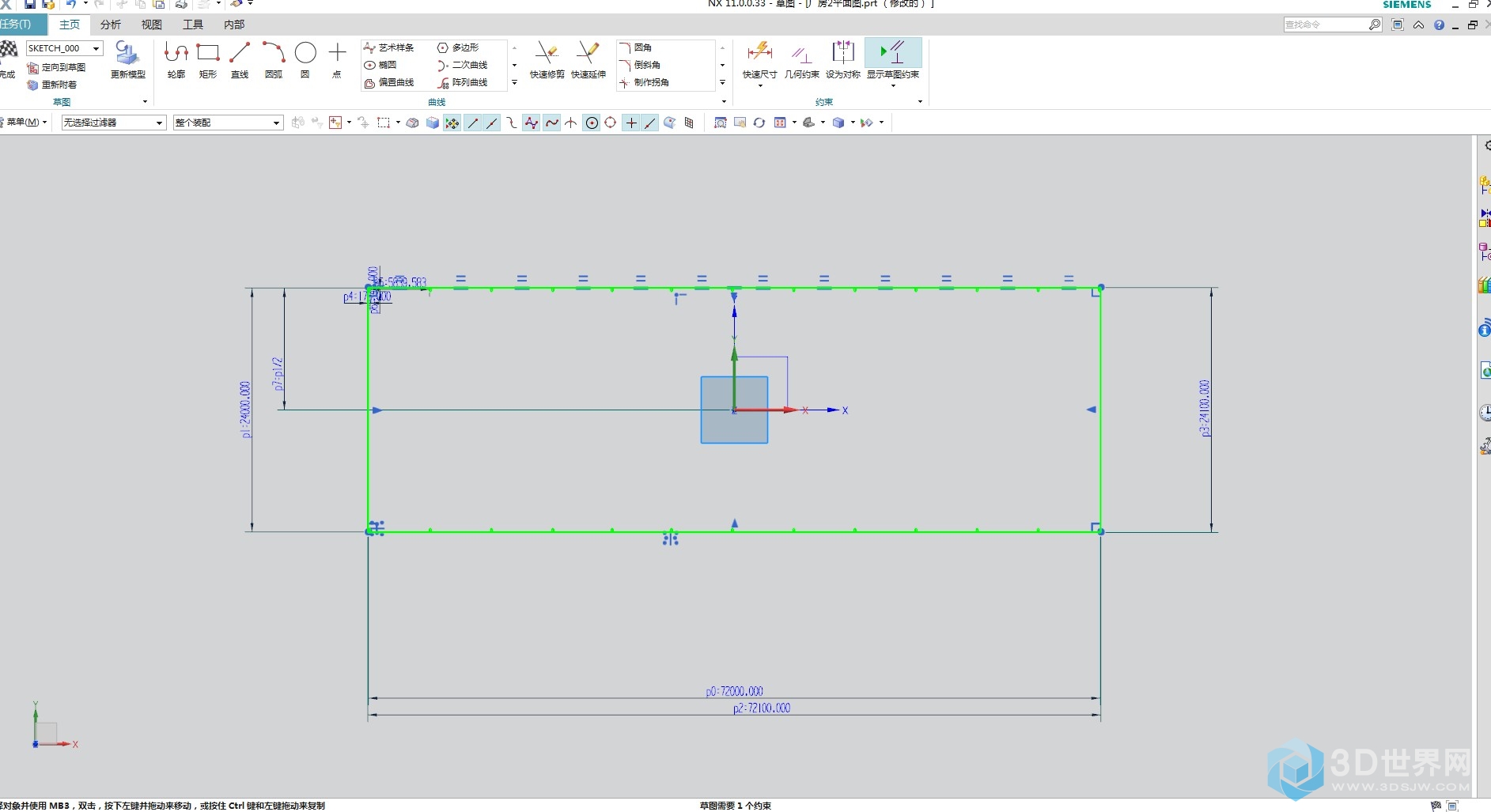The height and width of the screenshot is (812, 1491).
Task: Select the Profile (轮廓) curve tool
Action: click(x=176, y=59)
